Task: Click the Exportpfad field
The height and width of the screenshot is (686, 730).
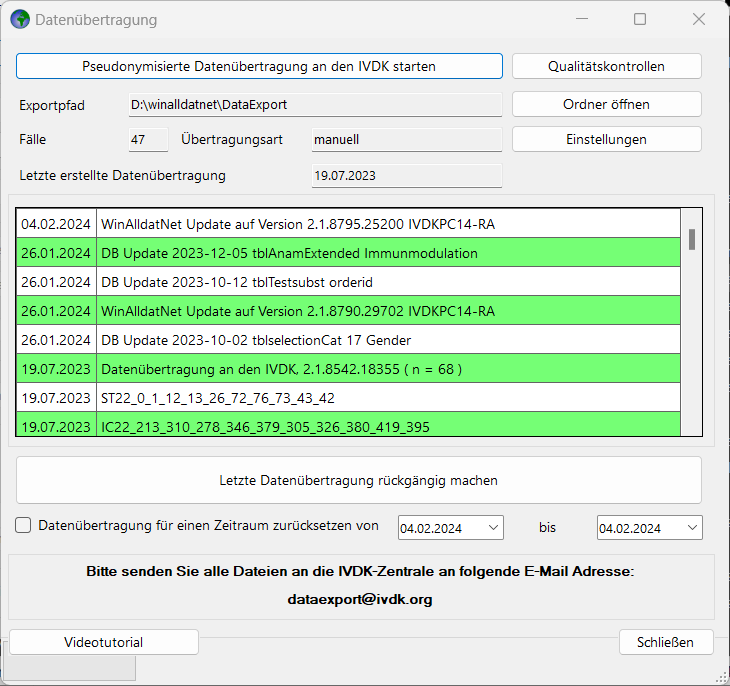Action: [314, 104]
